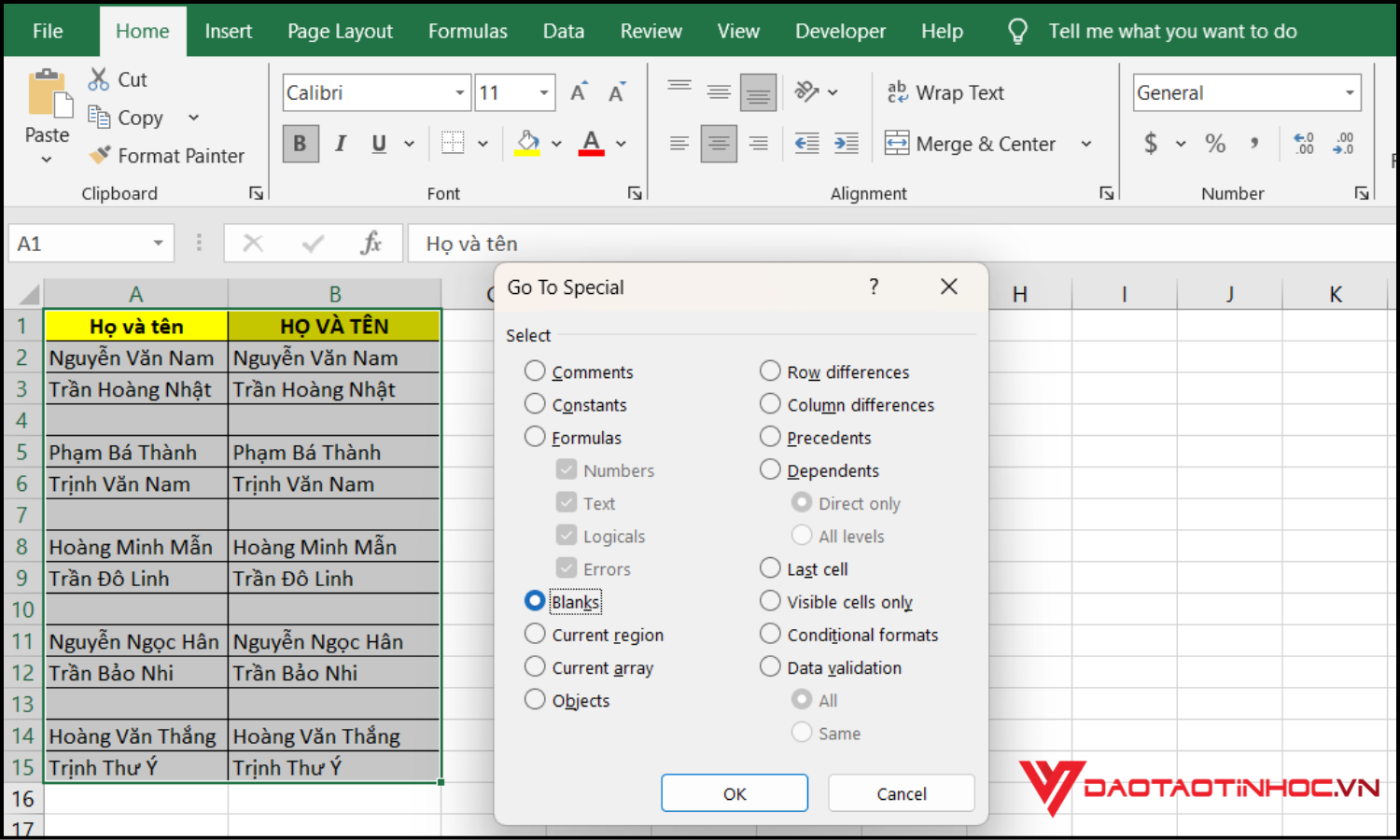Click the Increase Font Size icon
This screenshot has height=840, width=1400.
[579, 92]
